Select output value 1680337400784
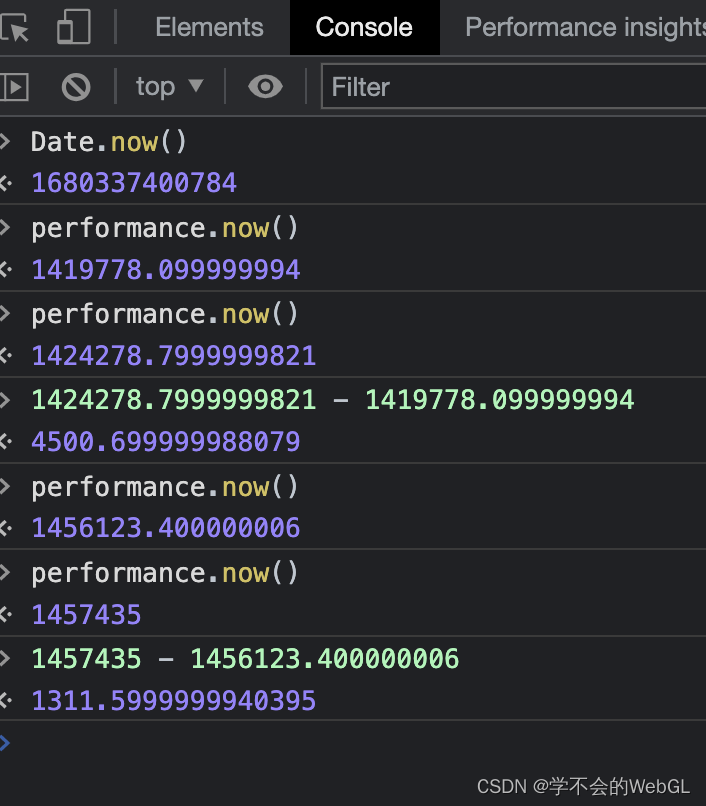This screenshot has width=706, height=806. click(x=134, y=182)
